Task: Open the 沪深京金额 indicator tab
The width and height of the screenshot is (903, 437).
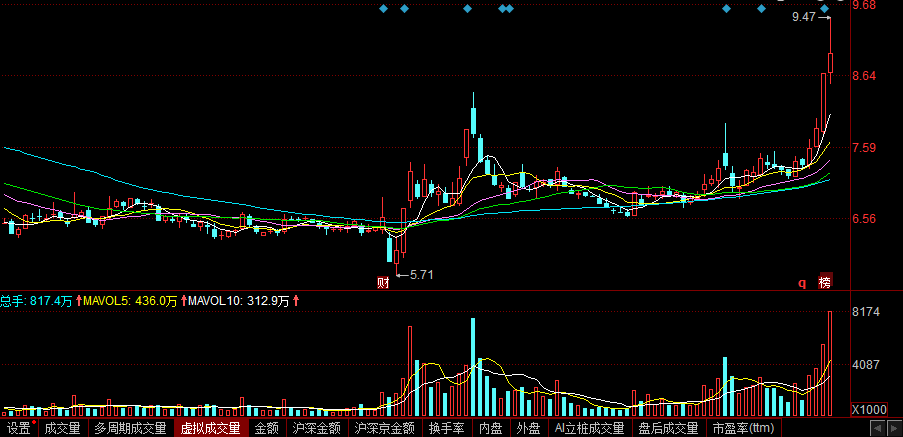Action: coord(385,428)
